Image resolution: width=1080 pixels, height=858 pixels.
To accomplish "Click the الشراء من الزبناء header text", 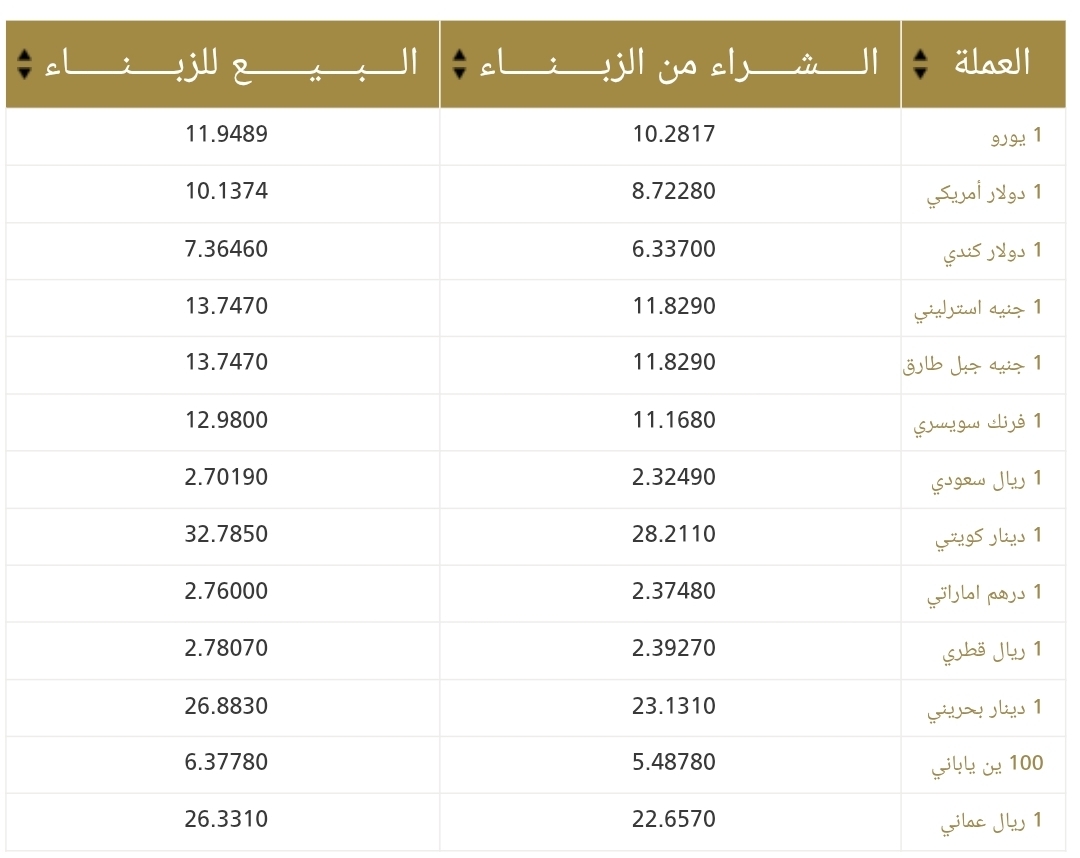I will coord(680,63).
